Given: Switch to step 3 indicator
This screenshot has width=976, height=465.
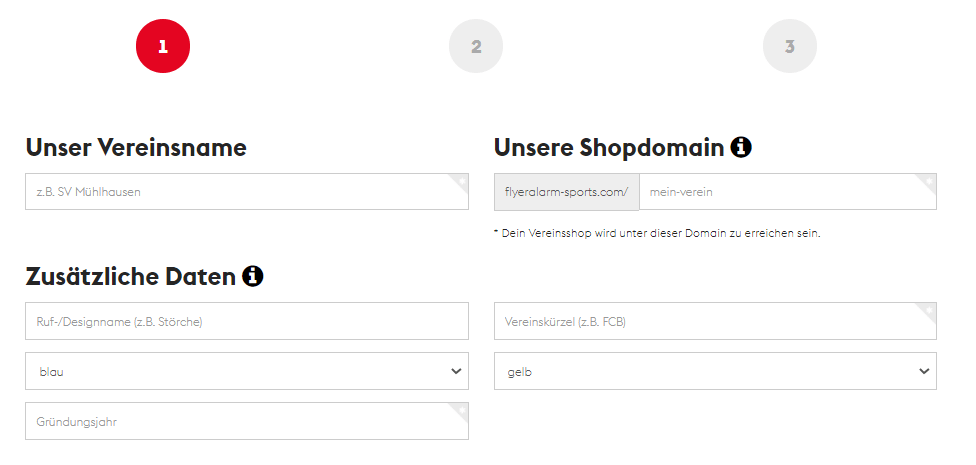Looking at the screenshot, I should 789,47.
